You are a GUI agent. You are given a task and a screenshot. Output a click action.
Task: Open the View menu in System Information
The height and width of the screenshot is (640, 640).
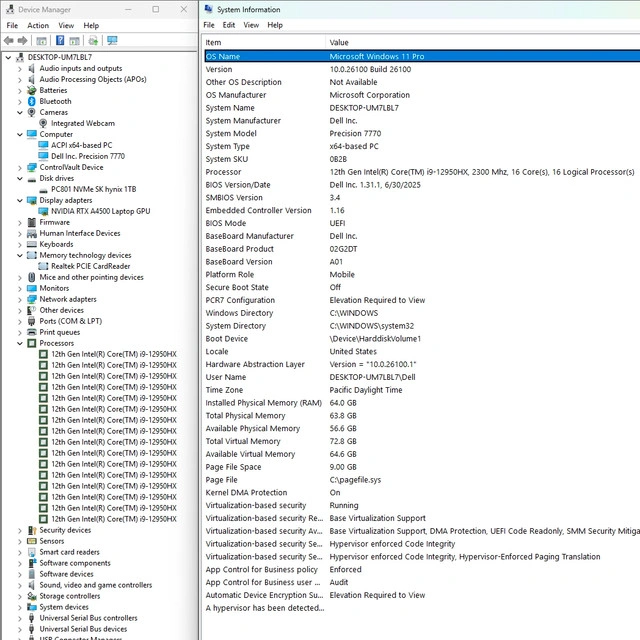pyautogui.click(x=251, y=25)
